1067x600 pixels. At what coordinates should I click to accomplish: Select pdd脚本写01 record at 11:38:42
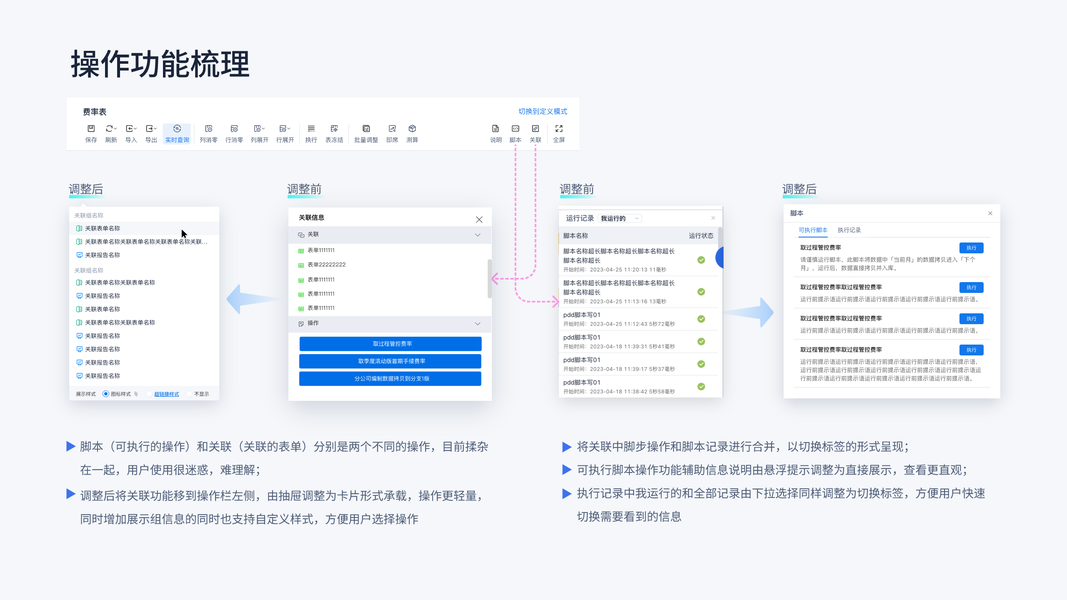coord(638,386)
